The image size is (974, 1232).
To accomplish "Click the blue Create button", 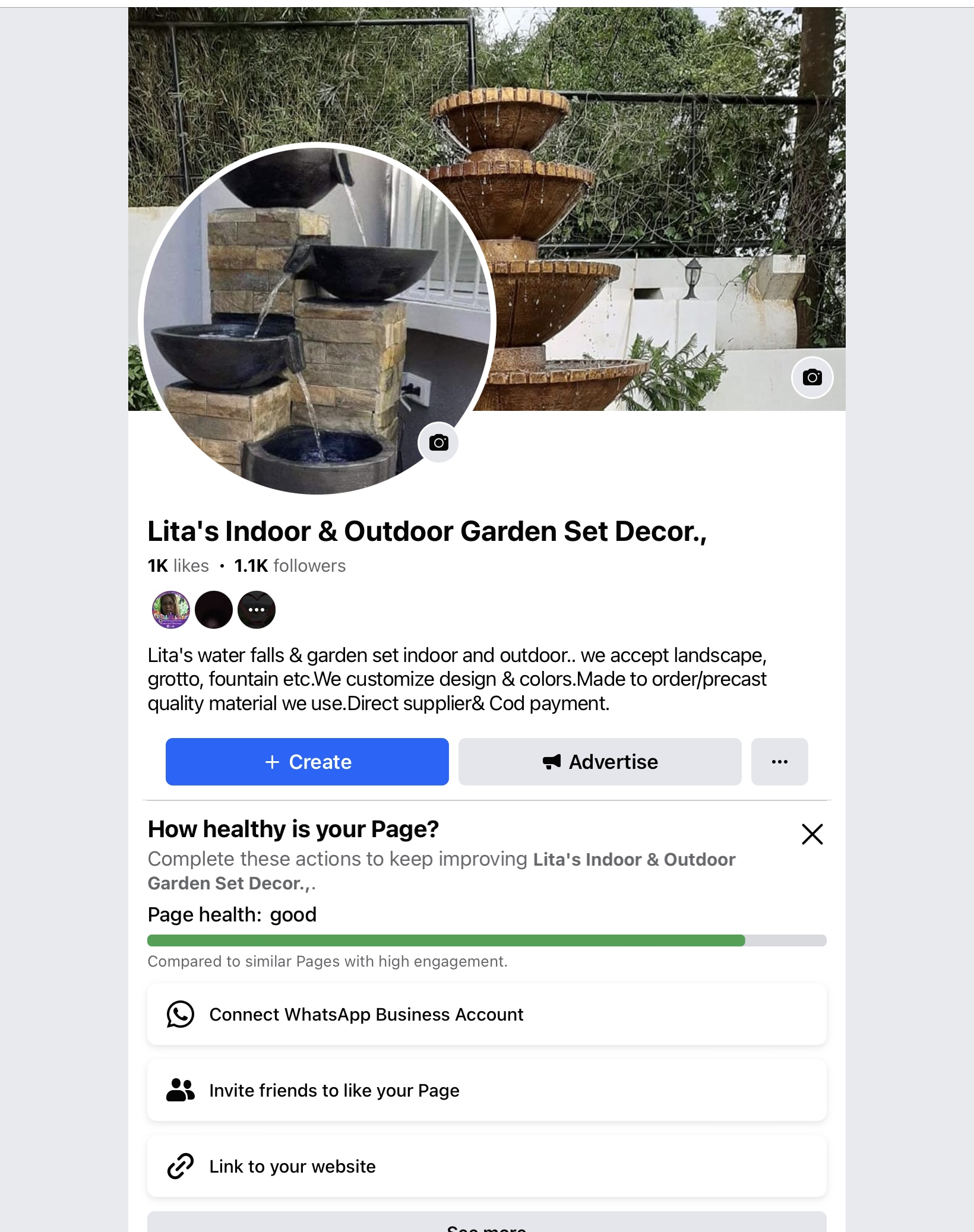I will pyautogui.click(x=307, y=762).
